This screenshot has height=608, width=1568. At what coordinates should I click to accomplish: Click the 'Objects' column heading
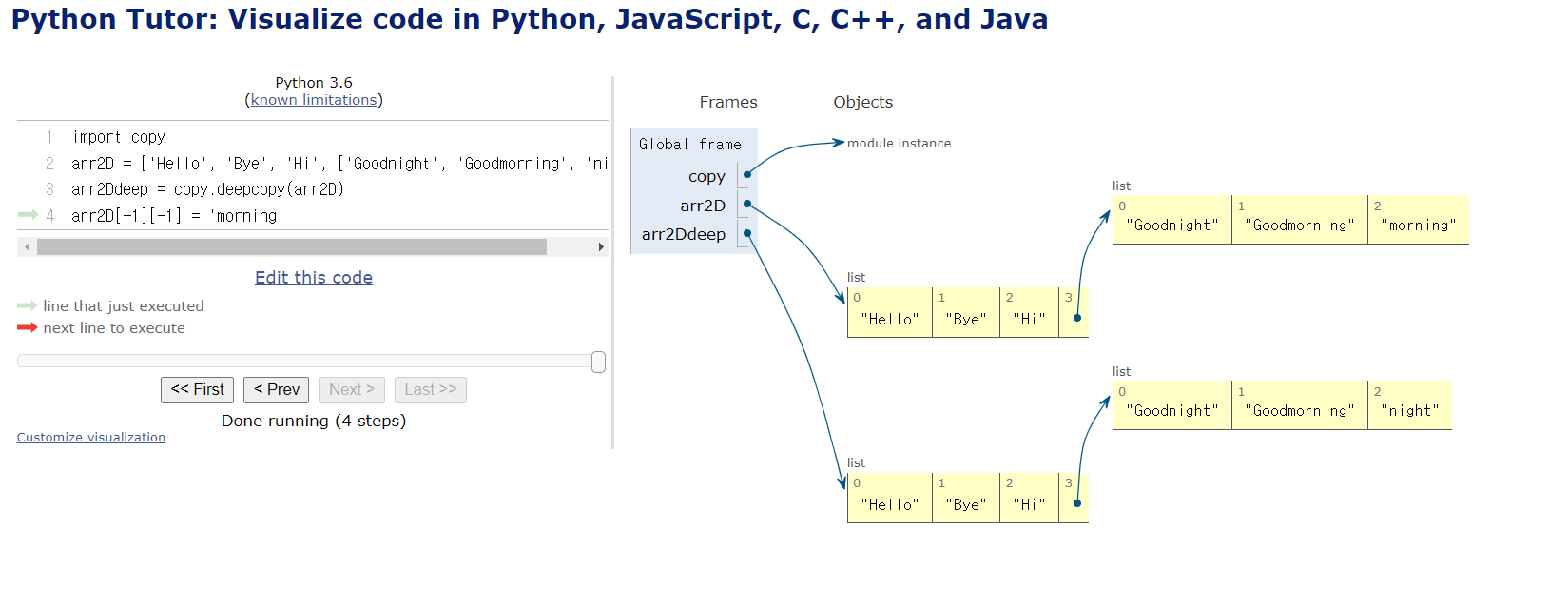coord(863,102)
